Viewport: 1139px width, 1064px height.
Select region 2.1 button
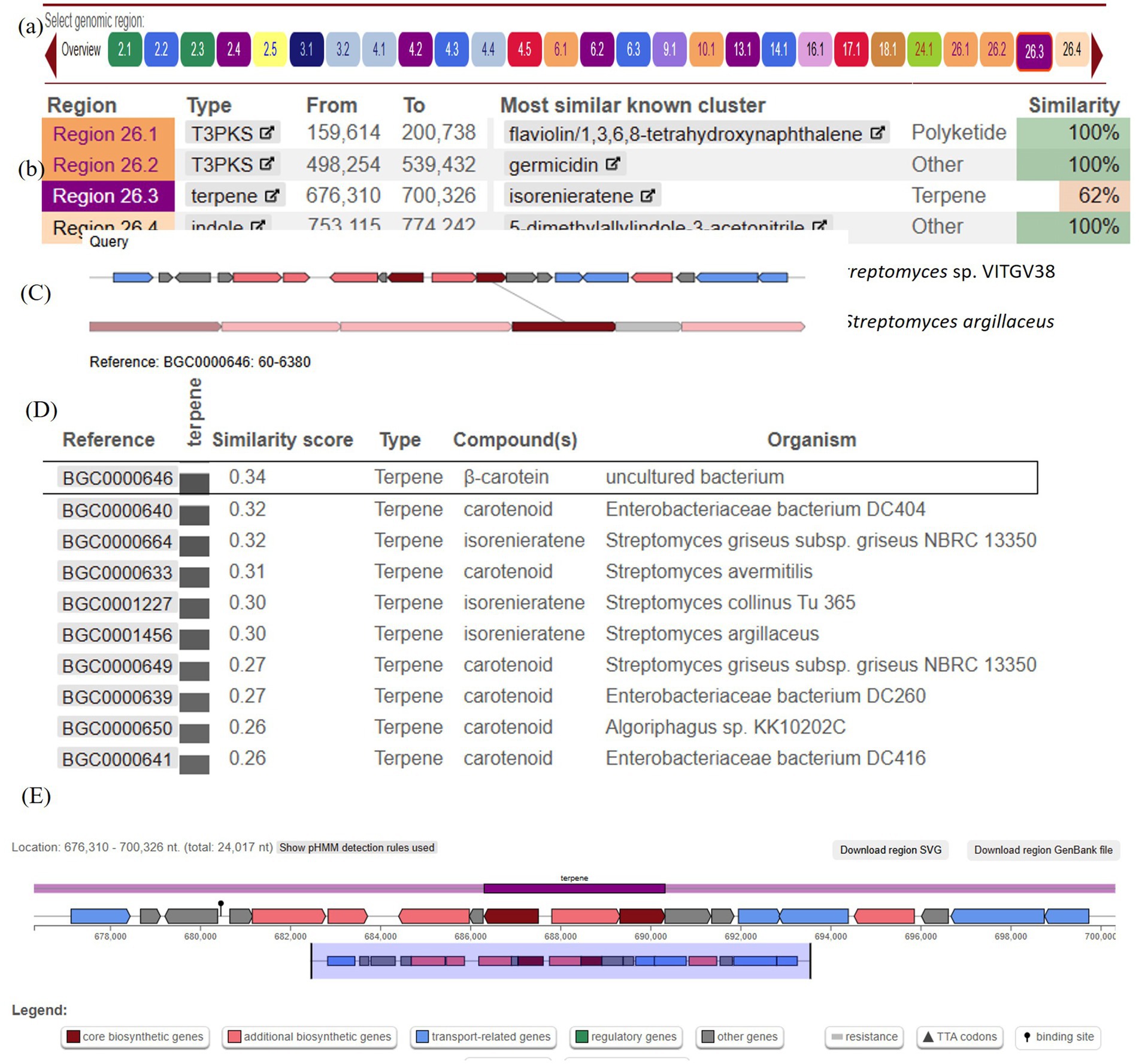tap(125, 50)
